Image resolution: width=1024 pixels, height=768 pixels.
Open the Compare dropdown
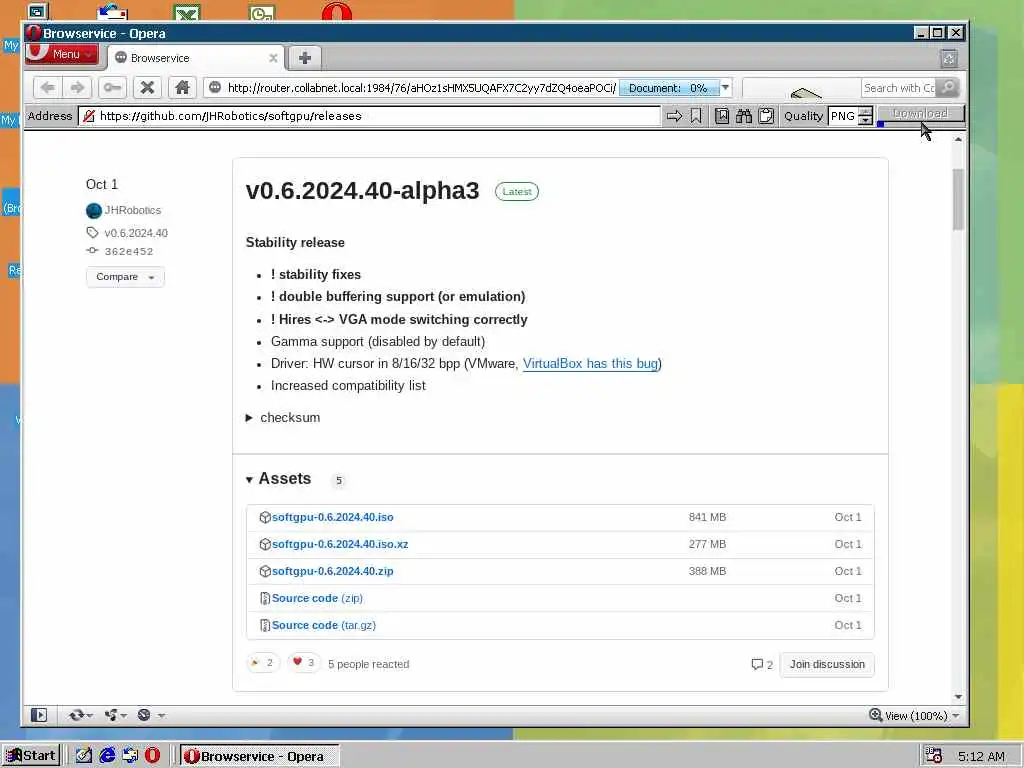point(125,277)
